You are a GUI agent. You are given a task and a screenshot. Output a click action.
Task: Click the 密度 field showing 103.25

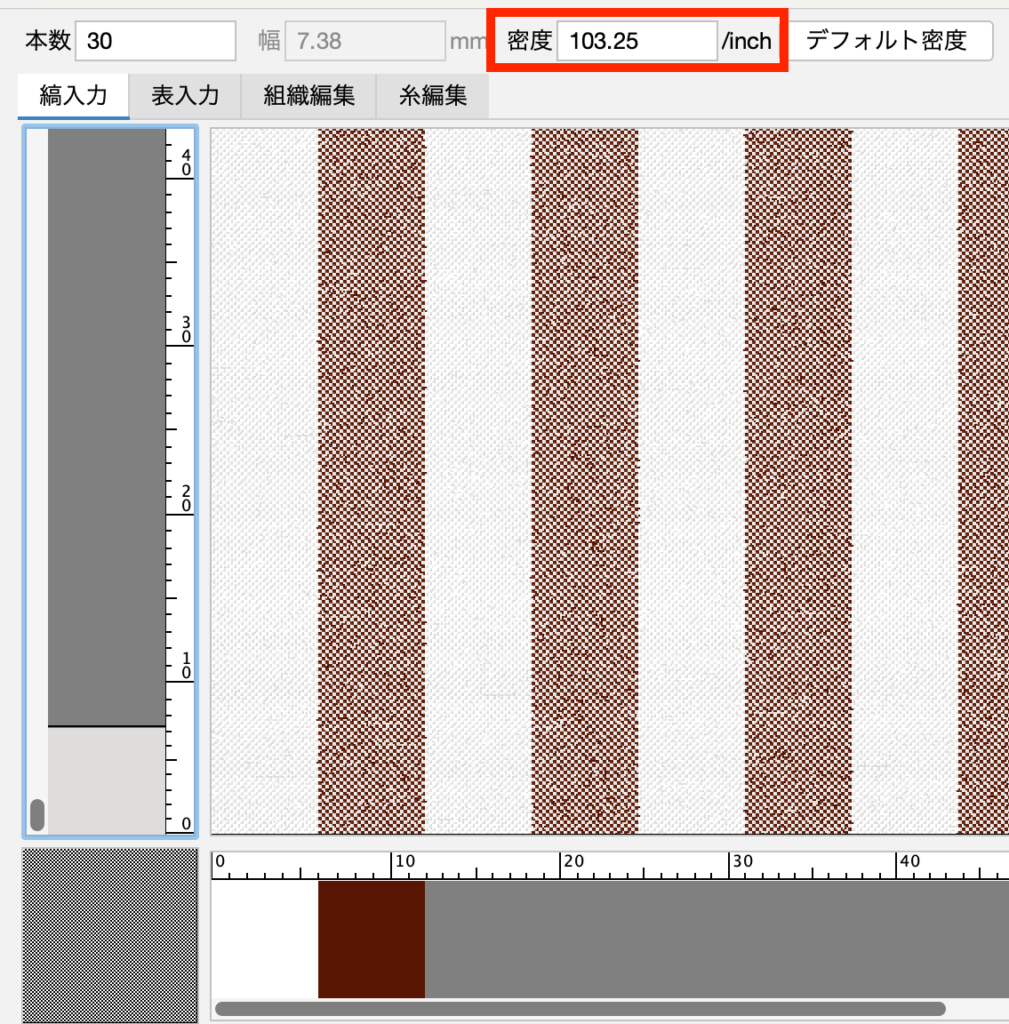click(637, 41)
